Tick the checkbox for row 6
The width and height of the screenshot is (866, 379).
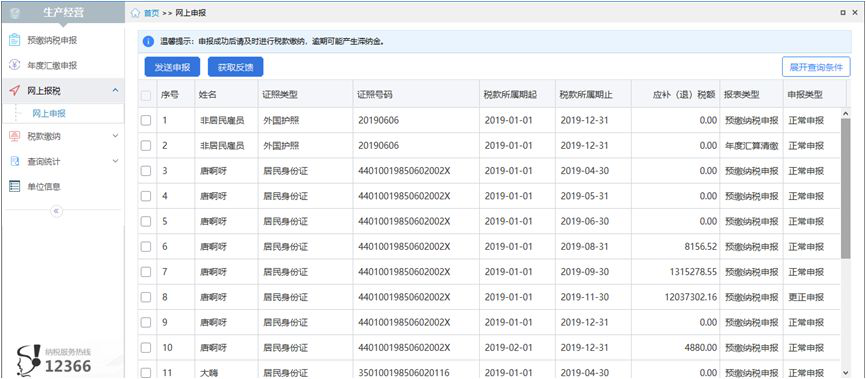click(x=146, y=247)
